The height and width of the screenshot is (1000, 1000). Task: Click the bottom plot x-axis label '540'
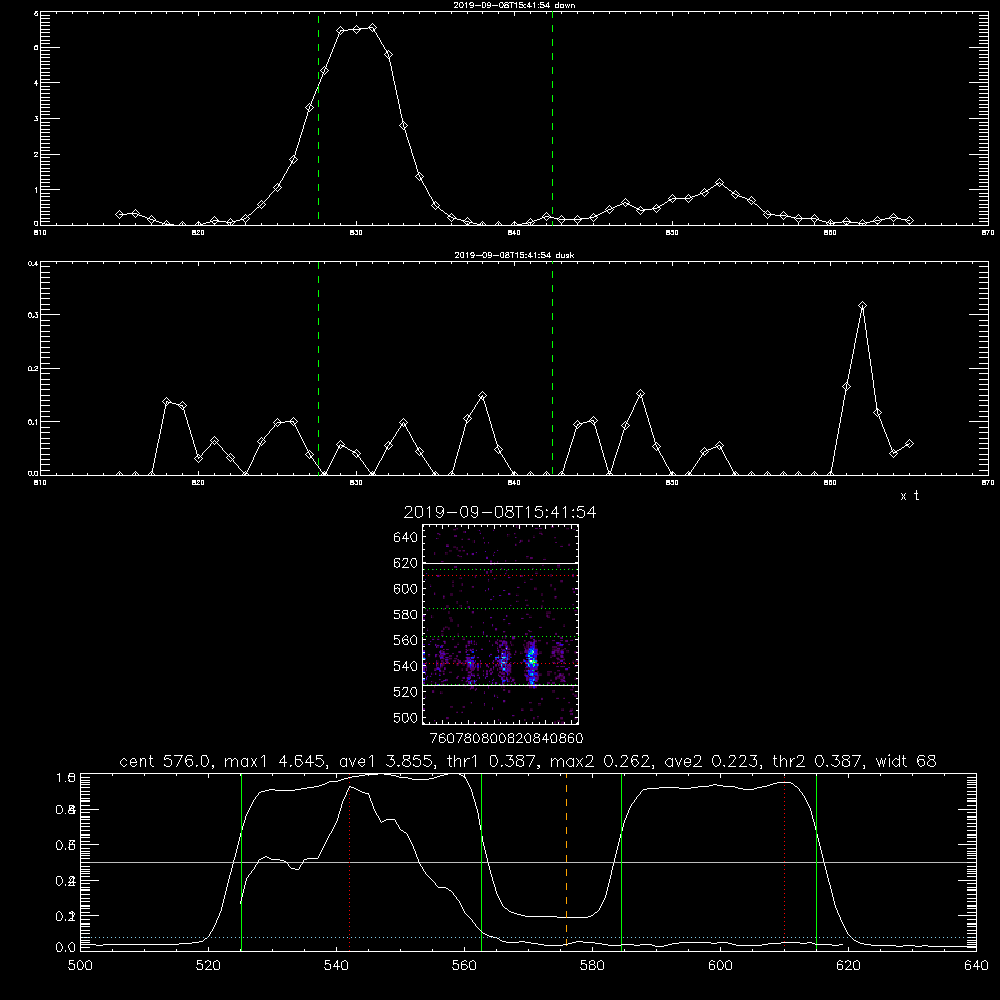coord(336,966)
